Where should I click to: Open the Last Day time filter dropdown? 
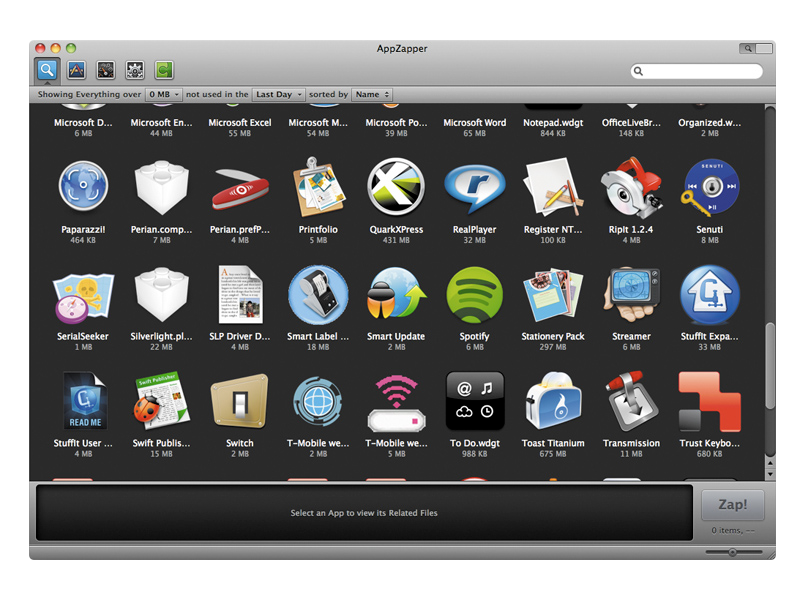coord(279,94)
